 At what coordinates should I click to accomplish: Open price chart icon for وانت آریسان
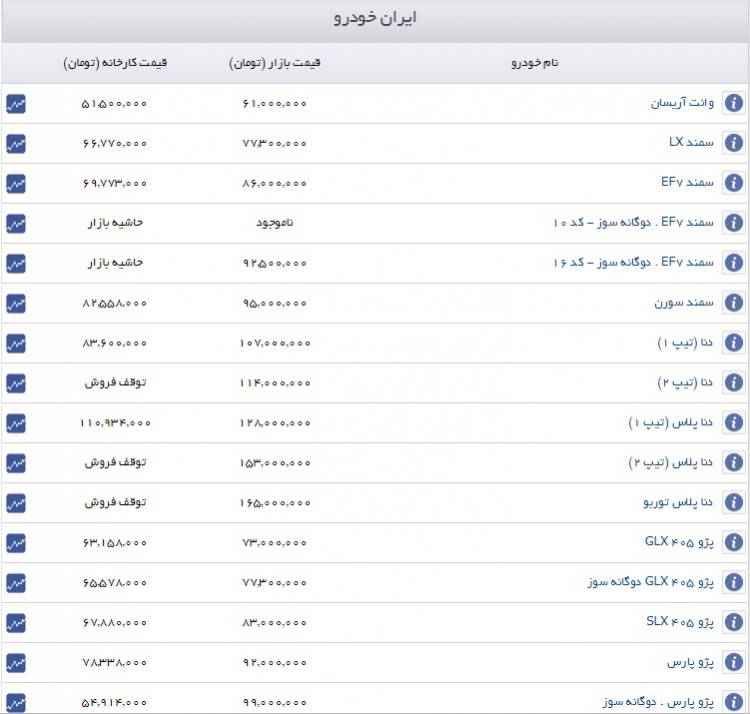[x=16, y=103]
